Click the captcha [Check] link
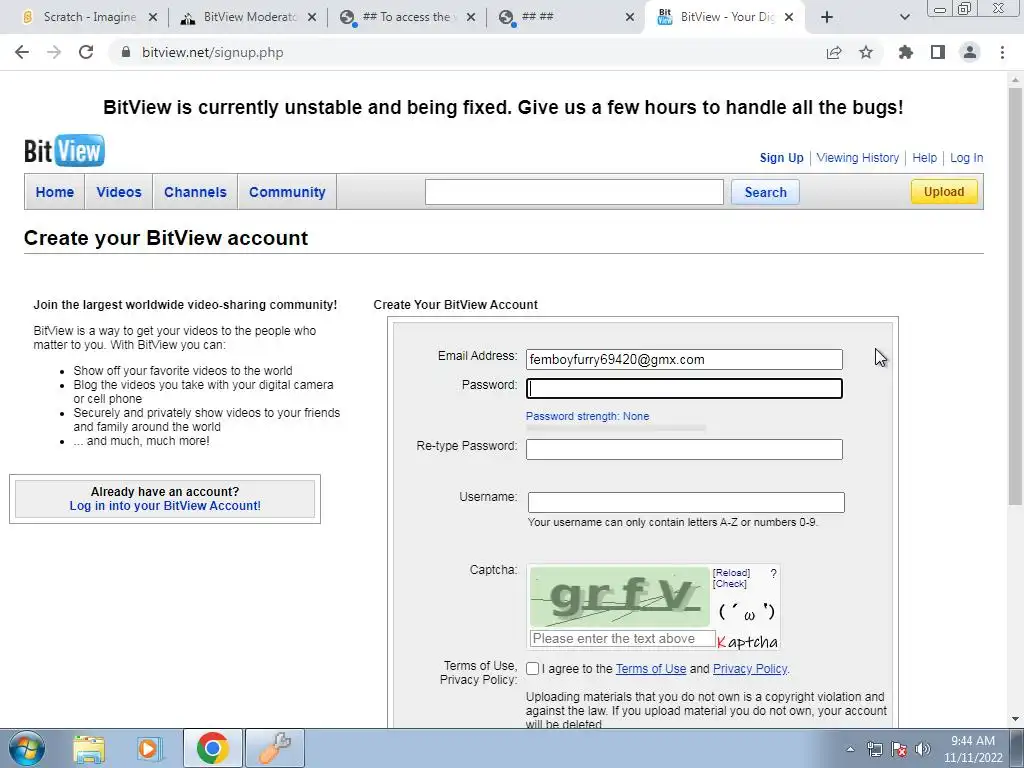Image resolution: width=1024 pixels, height=768 pixels. click(729, 584)
